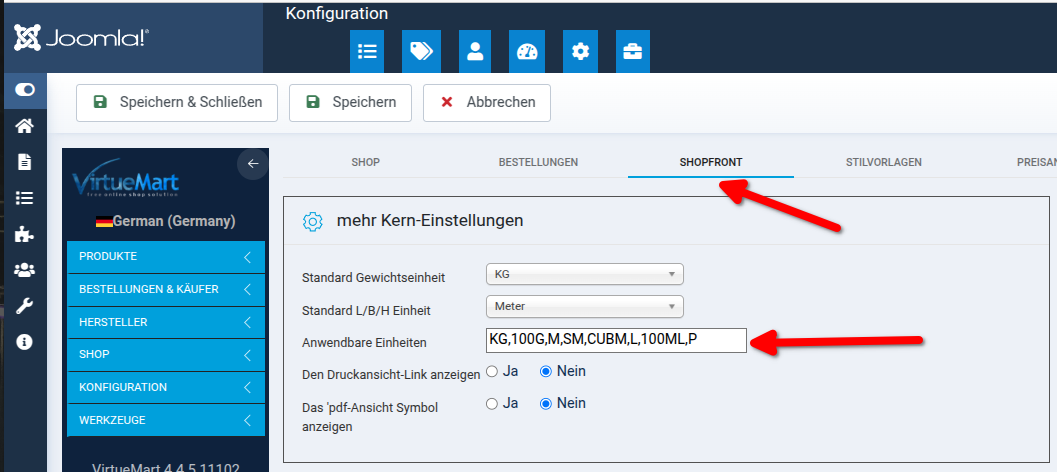Toggle the Joomla sidebar menu switch
Image resolution: width=1057 pixels, height=472 pixels.
click(25, 90)
